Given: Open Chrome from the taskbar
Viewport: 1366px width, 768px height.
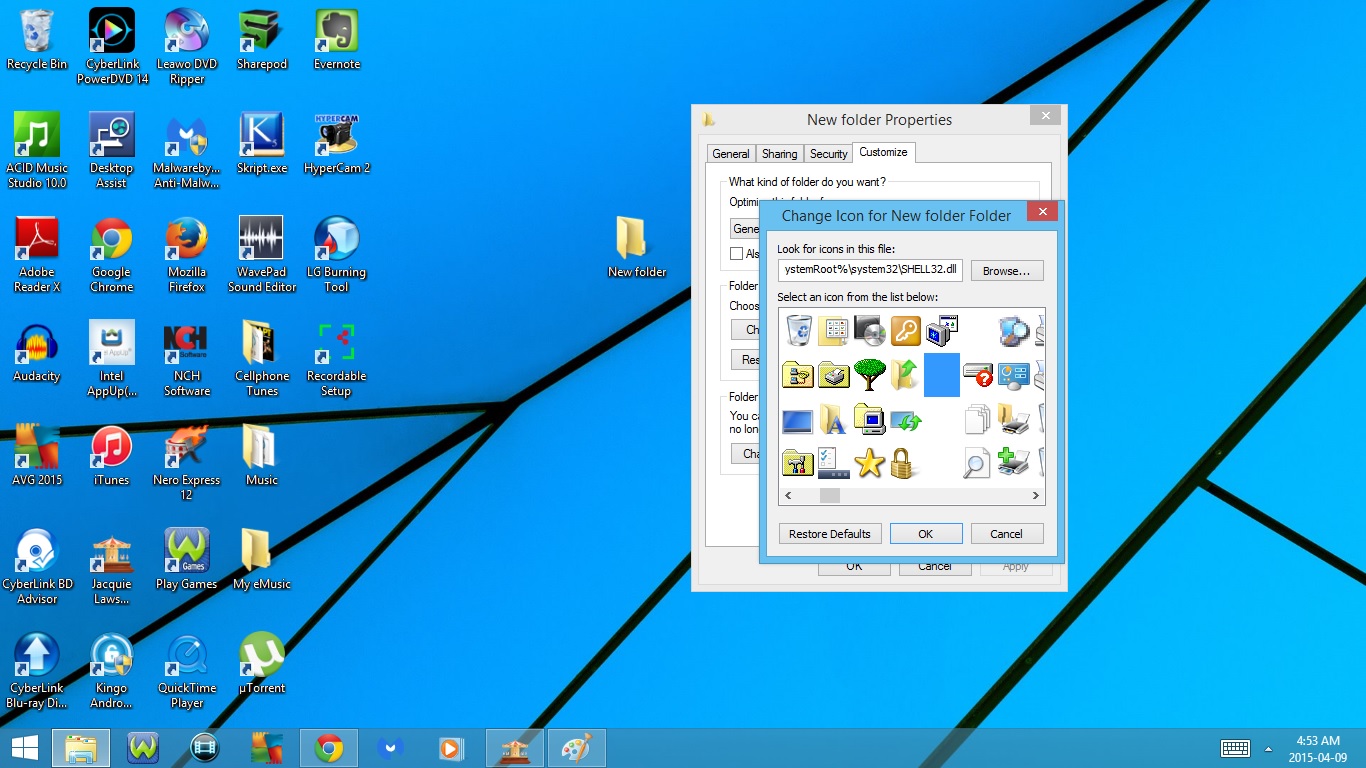Looking at the screenshot, I should 328,748.
